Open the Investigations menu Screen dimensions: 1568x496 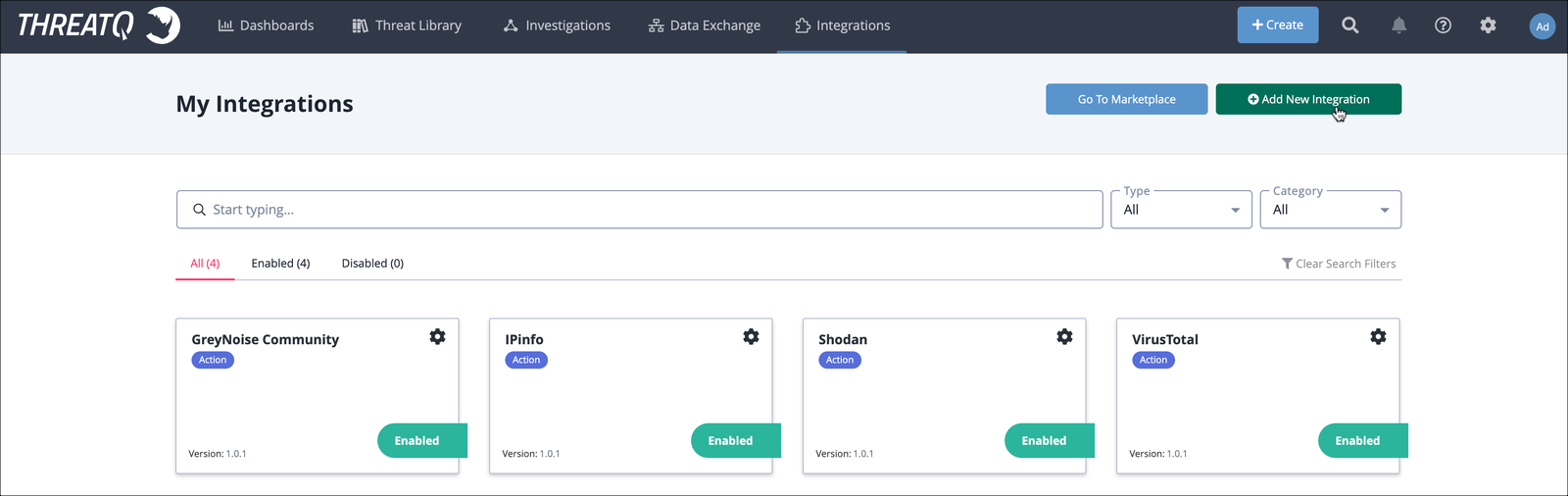[557, 25]
